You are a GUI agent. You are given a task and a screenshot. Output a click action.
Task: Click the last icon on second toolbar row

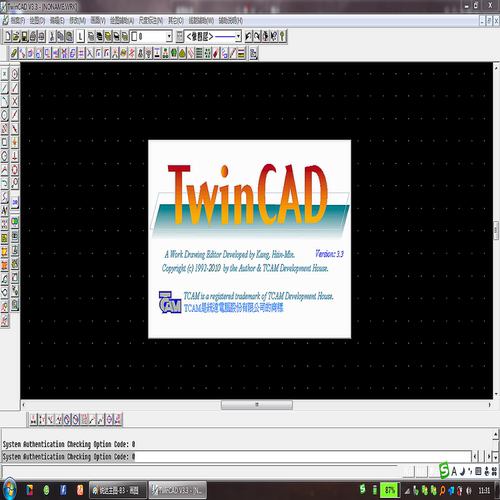253,53
